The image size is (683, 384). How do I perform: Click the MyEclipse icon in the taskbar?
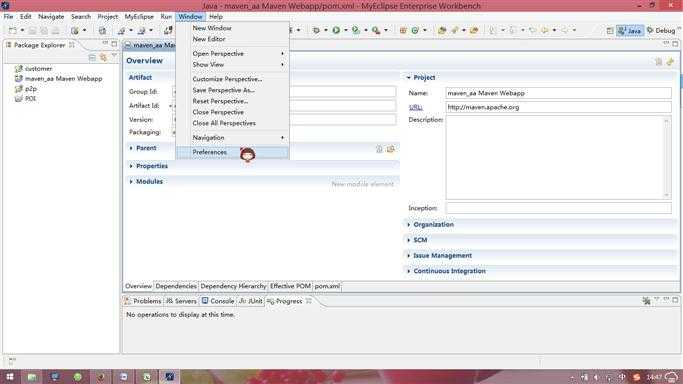[x=169, y=377]
